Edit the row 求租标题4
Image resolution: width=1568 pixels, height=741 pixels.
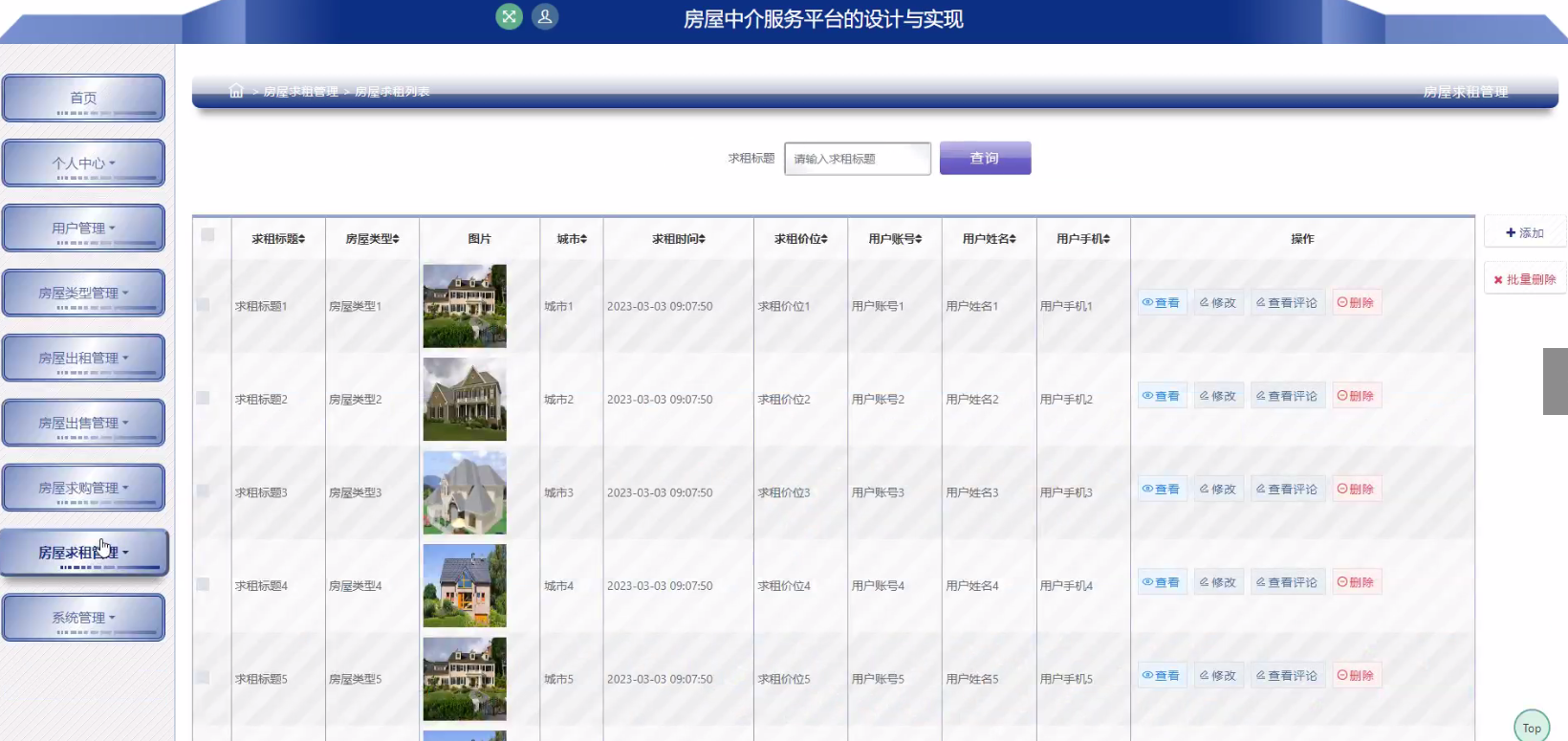click(x=1218, y=582)
